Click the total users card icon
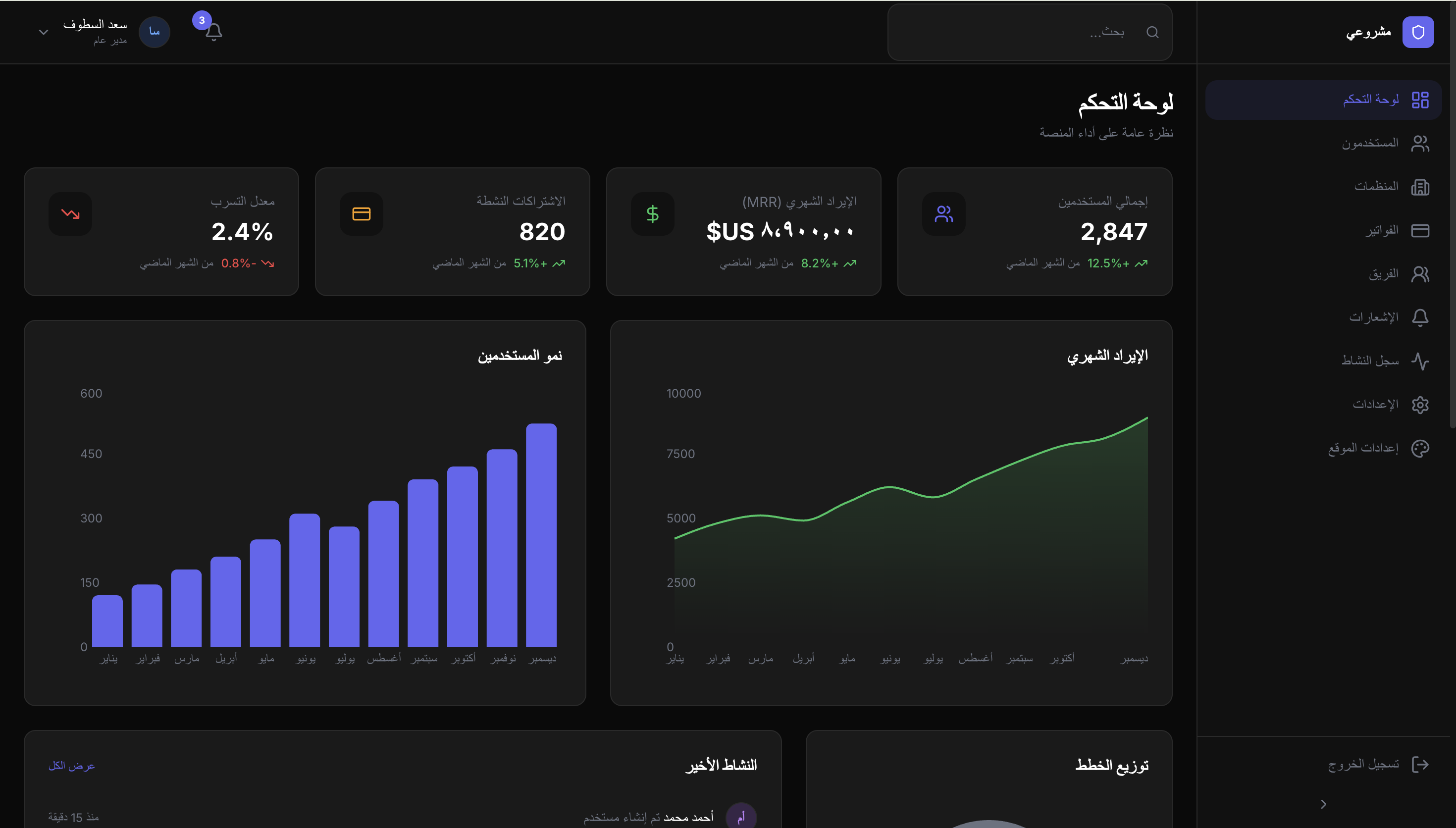Screen dimensions: 1456x828 944,214
